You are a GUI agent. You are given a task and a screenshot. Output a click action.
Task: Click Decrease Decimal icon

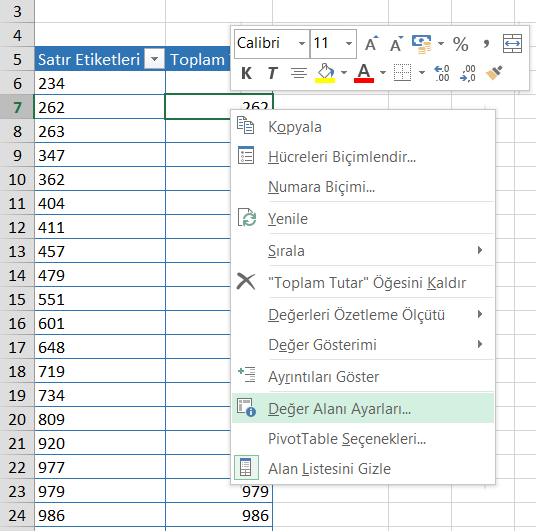[468, 73]
